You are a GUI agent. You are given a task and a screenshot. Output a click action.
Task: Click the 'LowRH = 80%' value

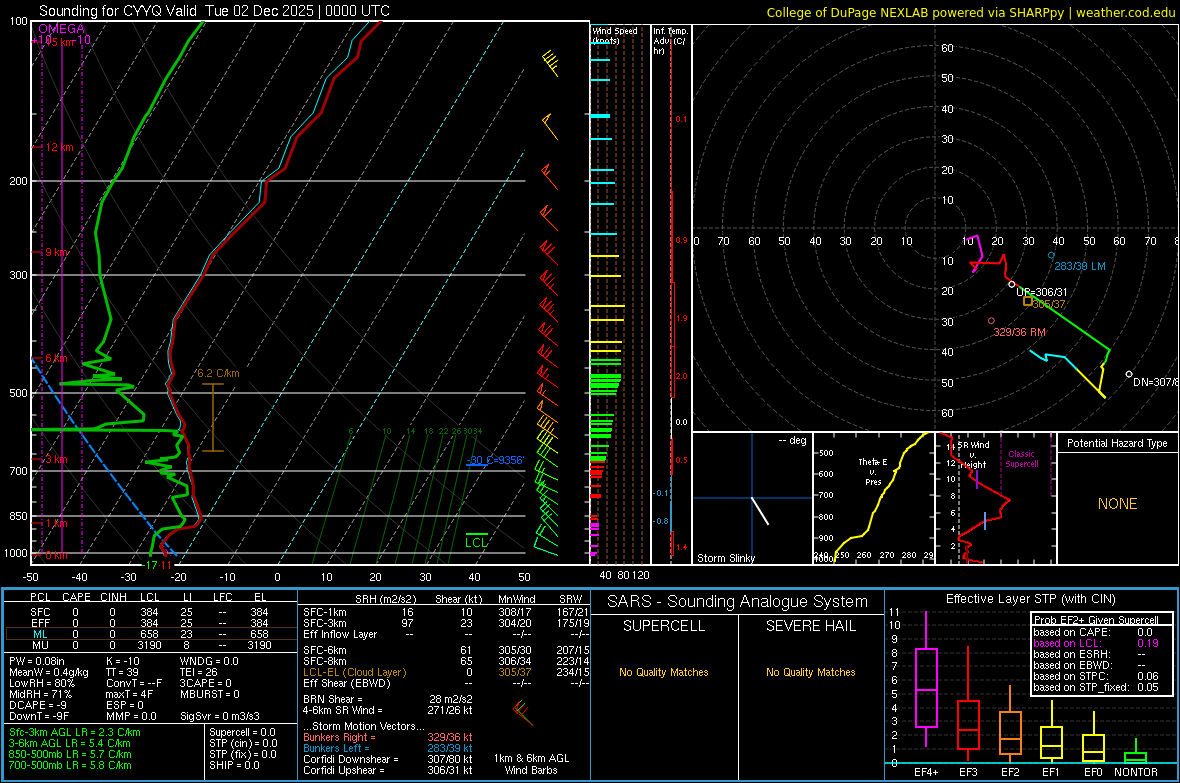pyautogui.click(x=42, y=684)
